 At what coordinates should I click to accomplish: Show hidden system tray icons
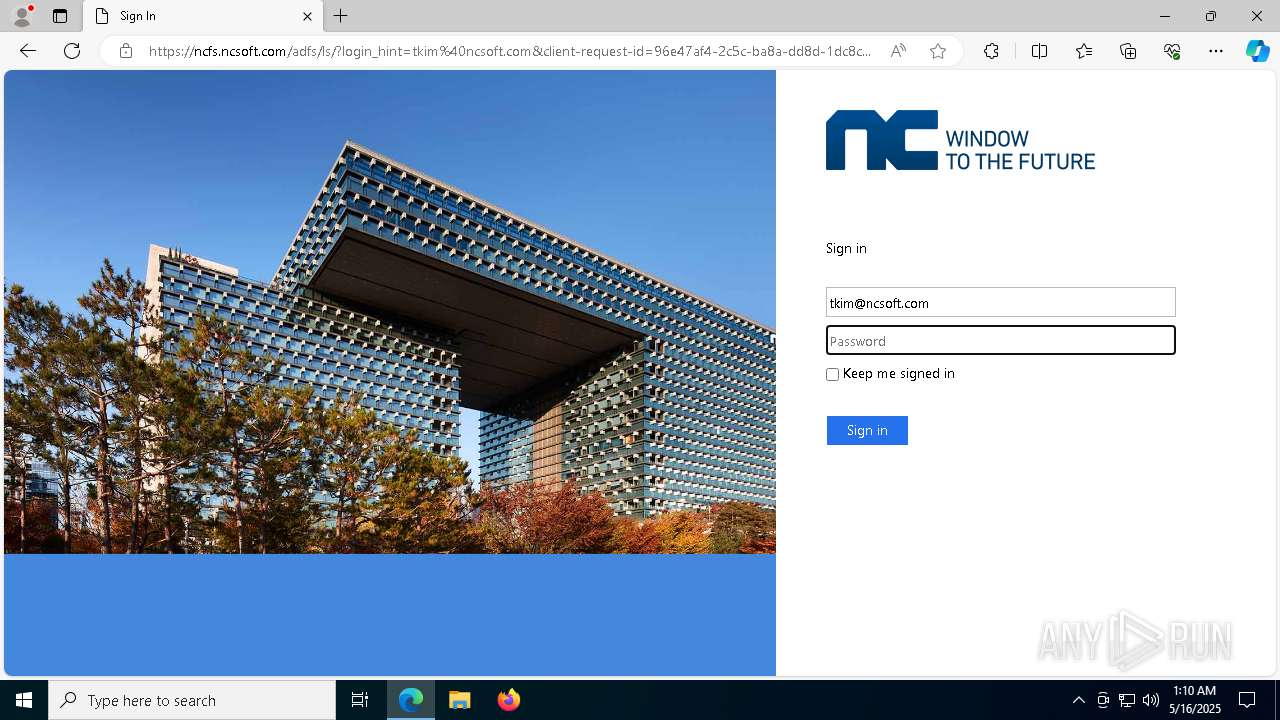(1078, 700)
